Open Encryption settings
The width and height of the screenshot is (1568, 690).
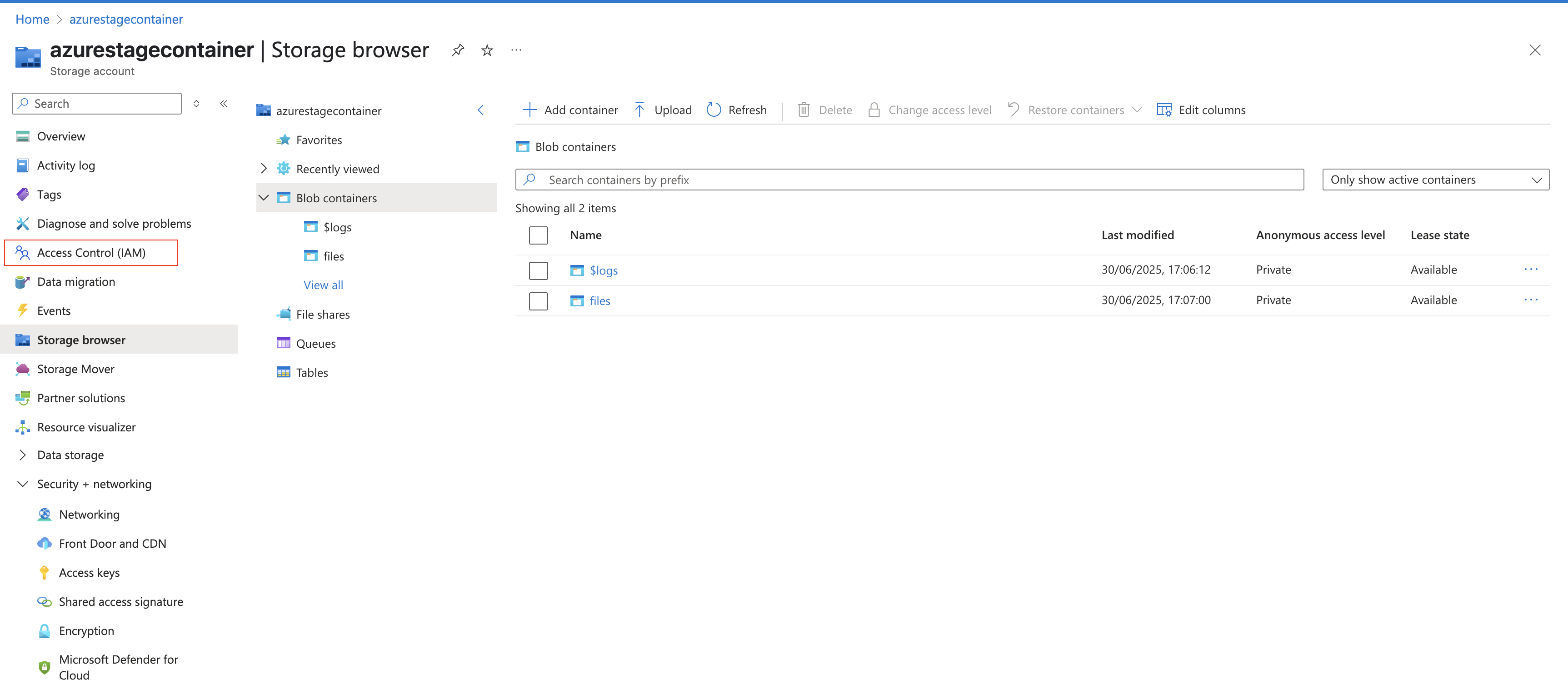86,631
